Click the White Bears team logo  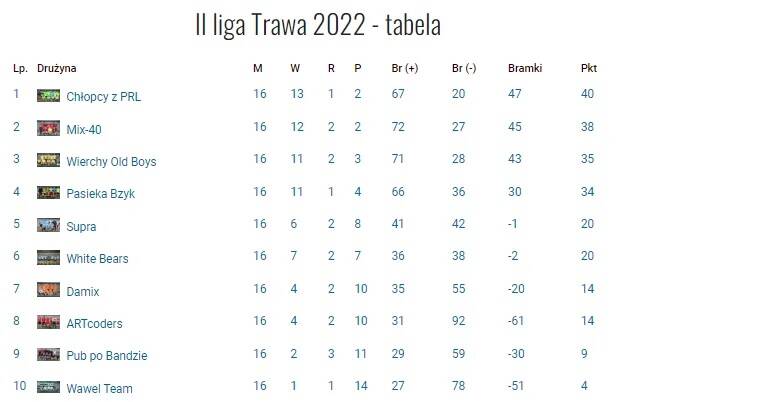pos(48,258)
